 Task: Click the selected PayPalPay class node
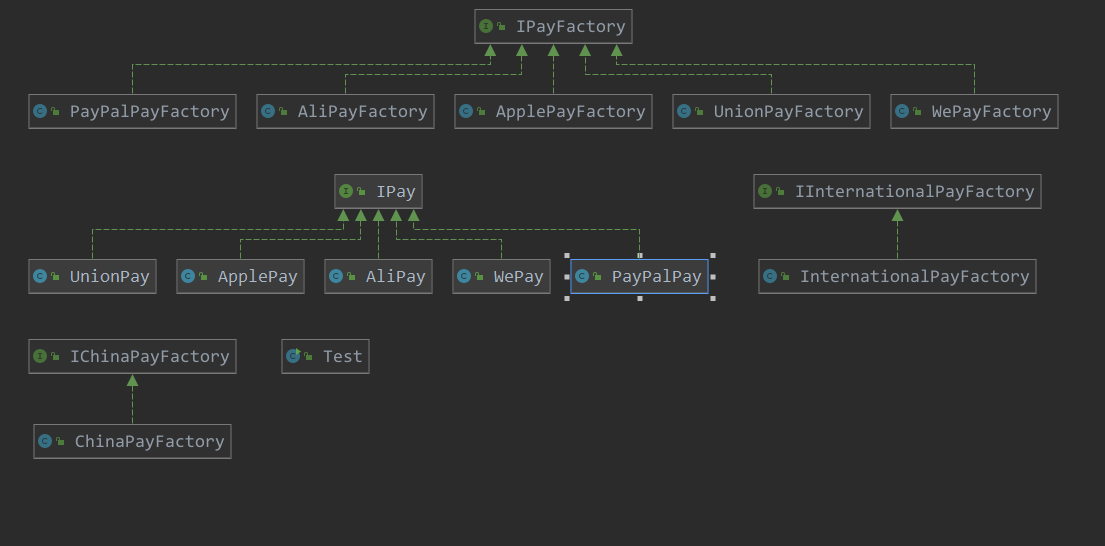[x=639, y=277]
